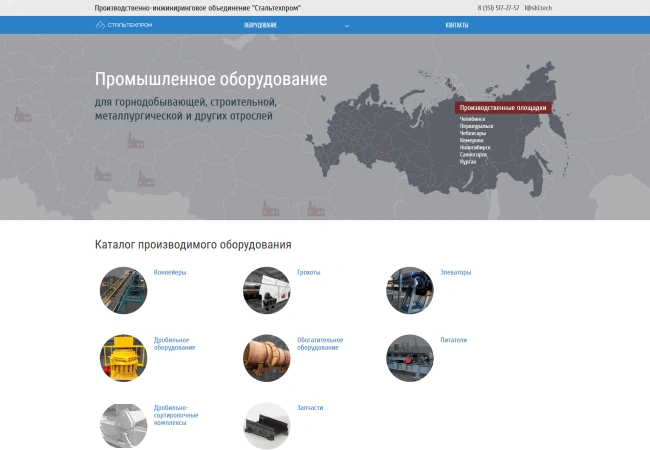Expand the chevron next to Оборудование menu
The image size is (650, 450).
(347, 25)
